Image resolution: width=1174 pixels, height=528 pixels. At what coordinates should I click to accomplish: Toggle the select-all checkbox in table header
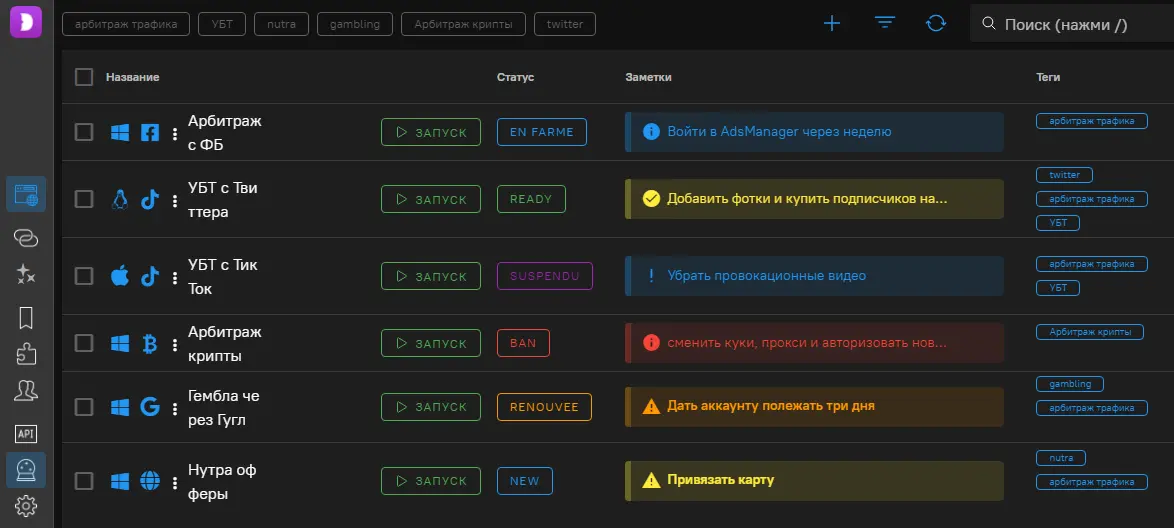[x=84, y=77]
